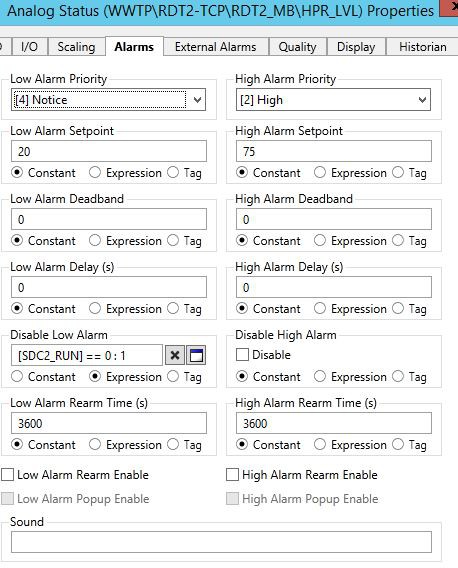Clear the Disable Low Alarm expression
Image resolution: width=458 pixels, height=568 pixels.
[175, 355]
